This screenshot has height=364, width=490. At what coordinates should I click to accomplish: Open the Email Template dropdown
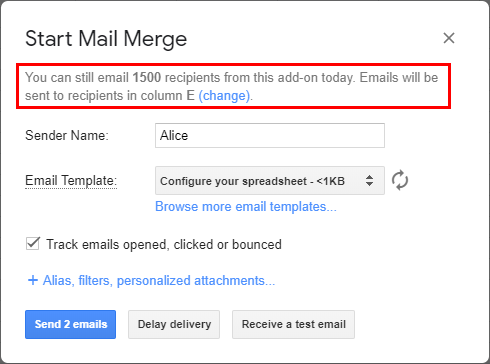click(270, 181)
